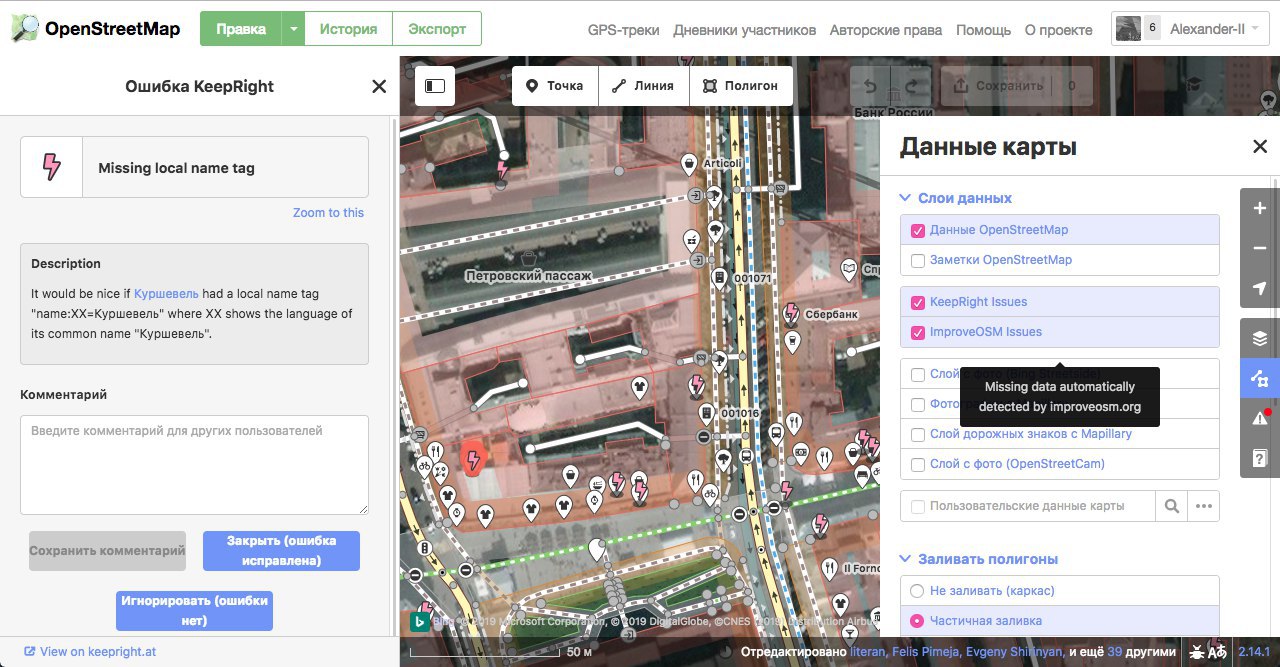The width and height of the screenshot is (1280, 667).
Task: Select the Линия add-line tool
Action: [644, 86]
